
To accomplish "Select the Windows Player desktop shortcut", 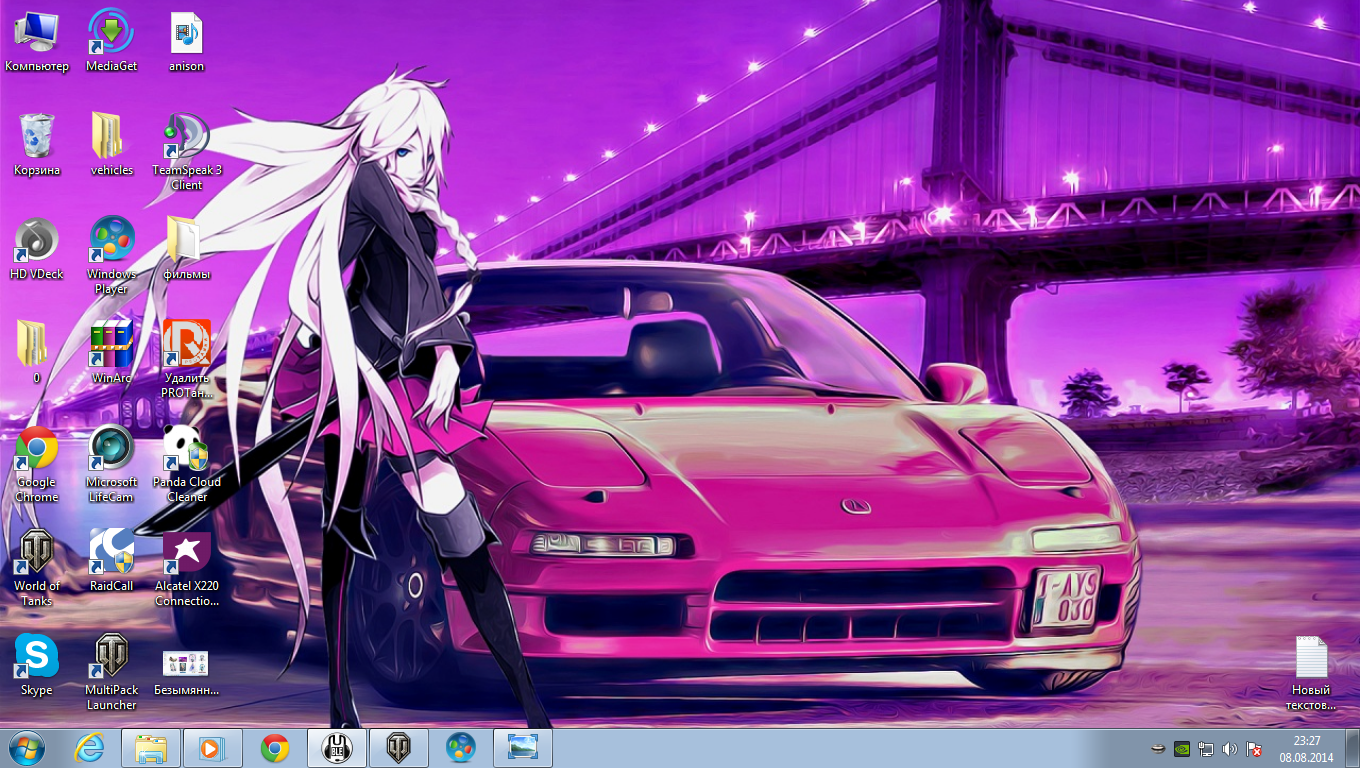I will click(x=112, y=255).
